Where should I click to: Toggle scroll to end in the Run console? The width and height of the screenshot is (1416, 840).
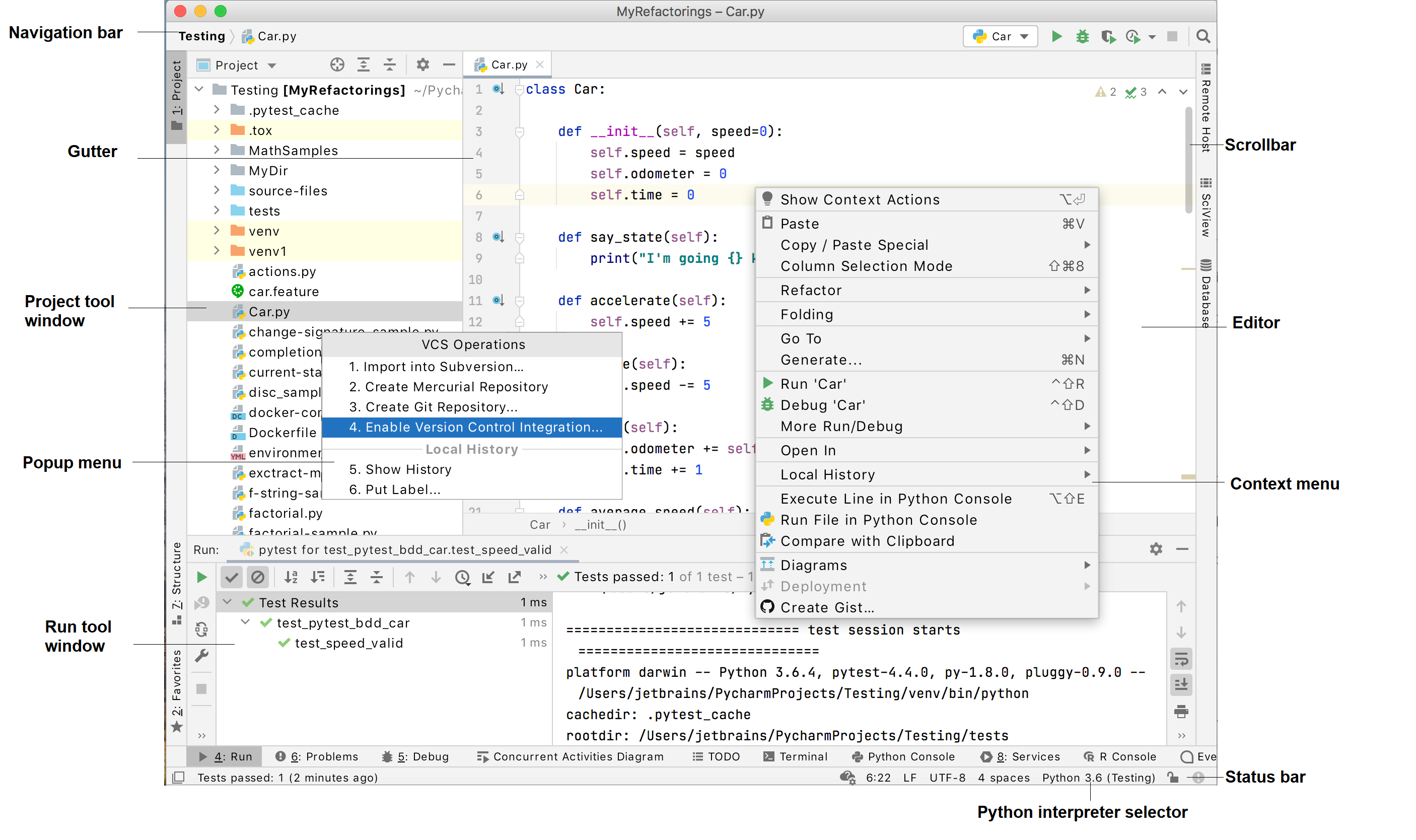(1181, 685)
